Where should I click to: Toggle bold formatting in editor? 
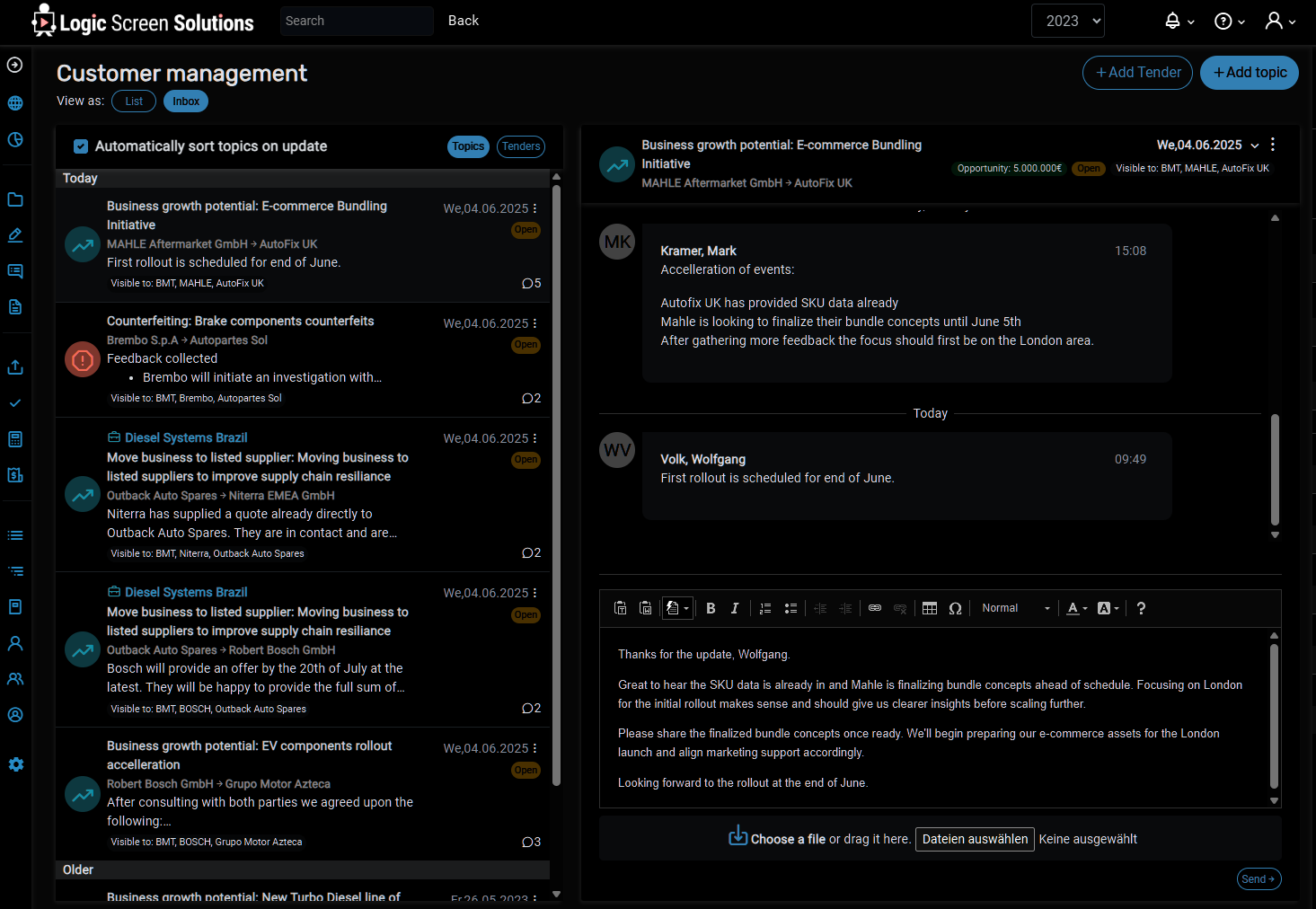[x=711, y=608]
